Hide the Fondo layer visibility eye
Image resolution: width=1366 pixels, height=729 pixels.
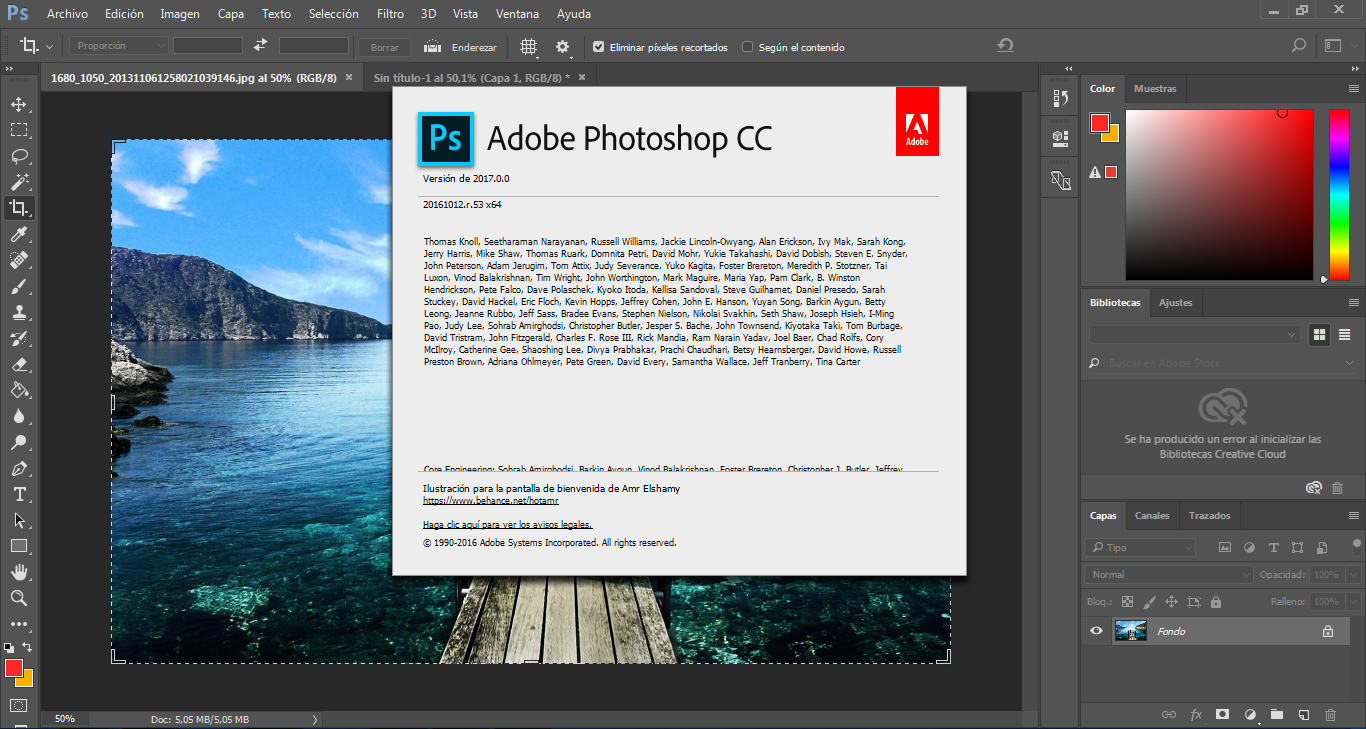tap(1097, 631)
